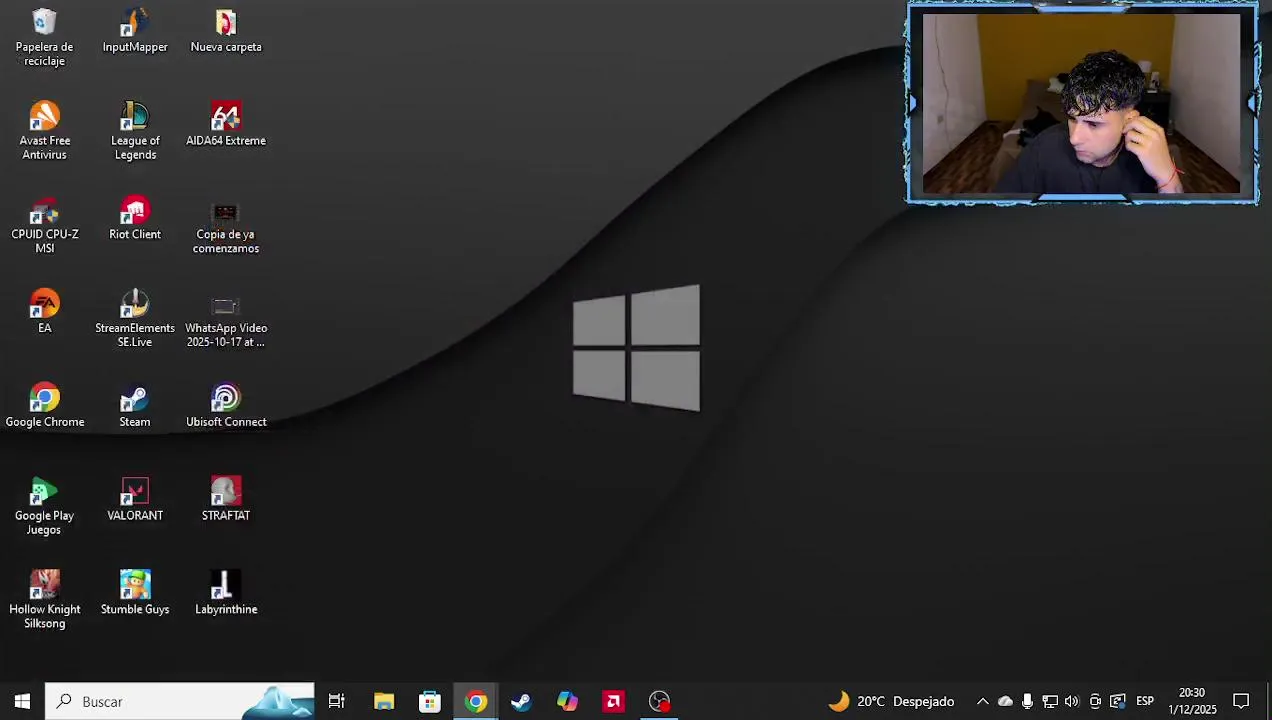The width and height of the screenshot is (1272, 720).
Task: Select the Hollow Knight Silksong shortcut
Action: [x=44, y=600]
